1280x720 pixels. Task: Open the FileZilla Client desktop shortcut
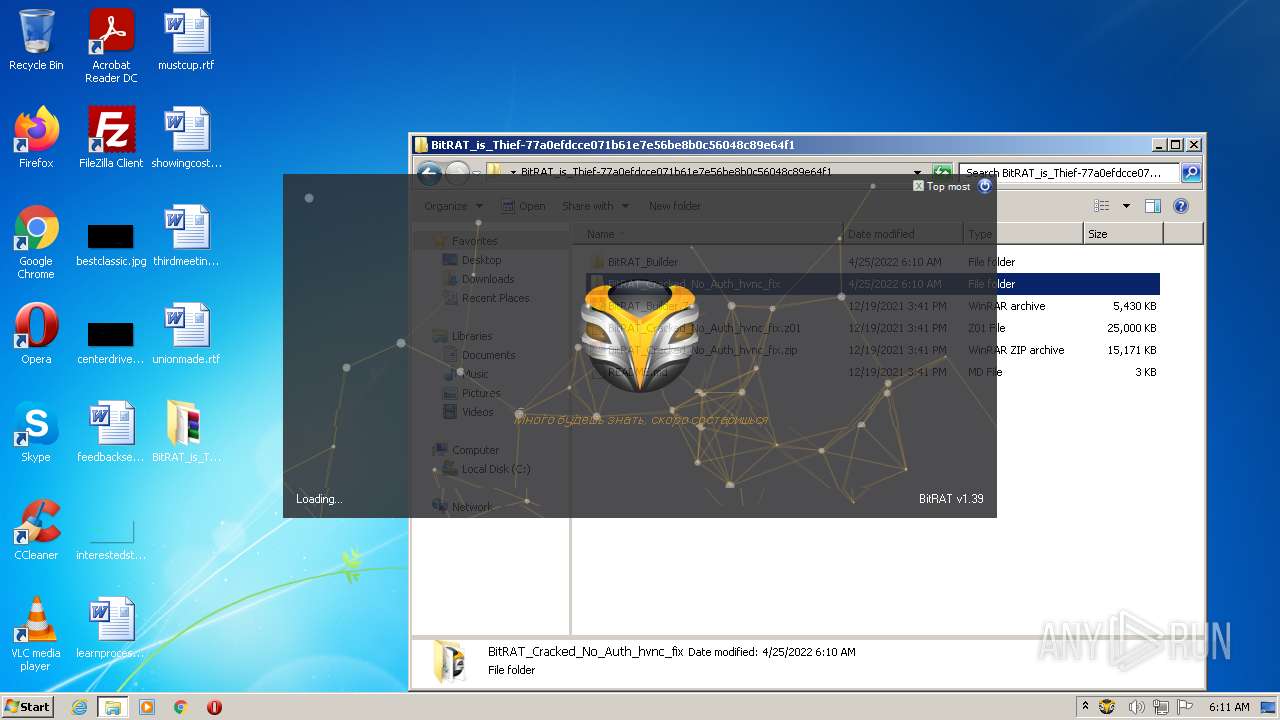(111, 138)
